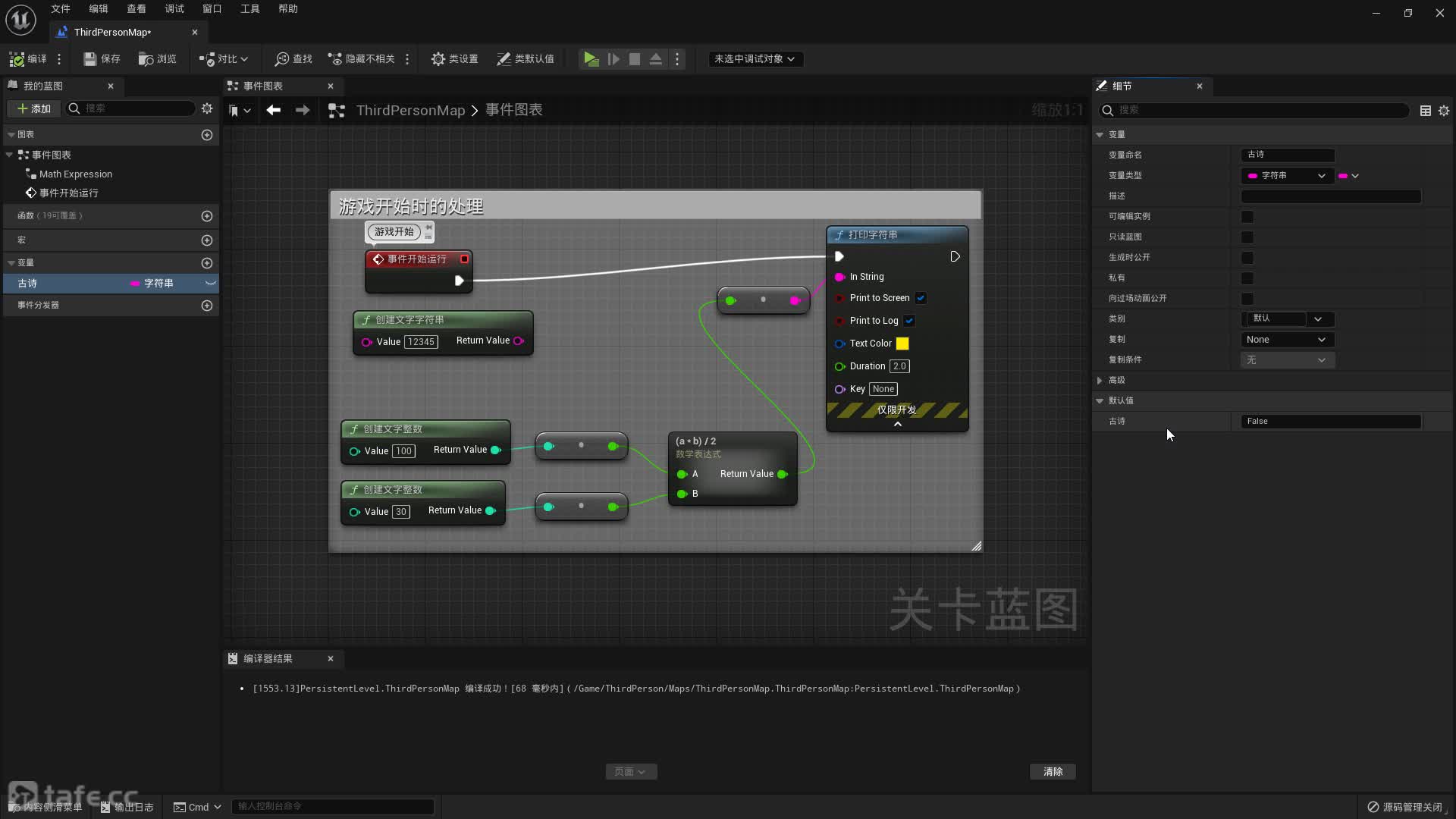Open the yellow Text Color swatch
Image resolution: width=1456 pixels, height=819 pixels.
tap(902, 344)
